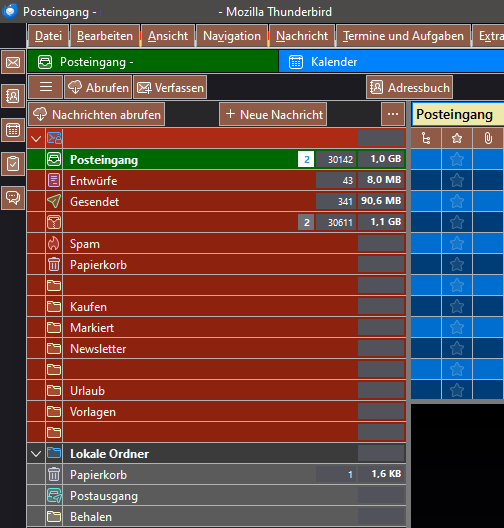Select the Markiert folder

click(x=216, y=327)
